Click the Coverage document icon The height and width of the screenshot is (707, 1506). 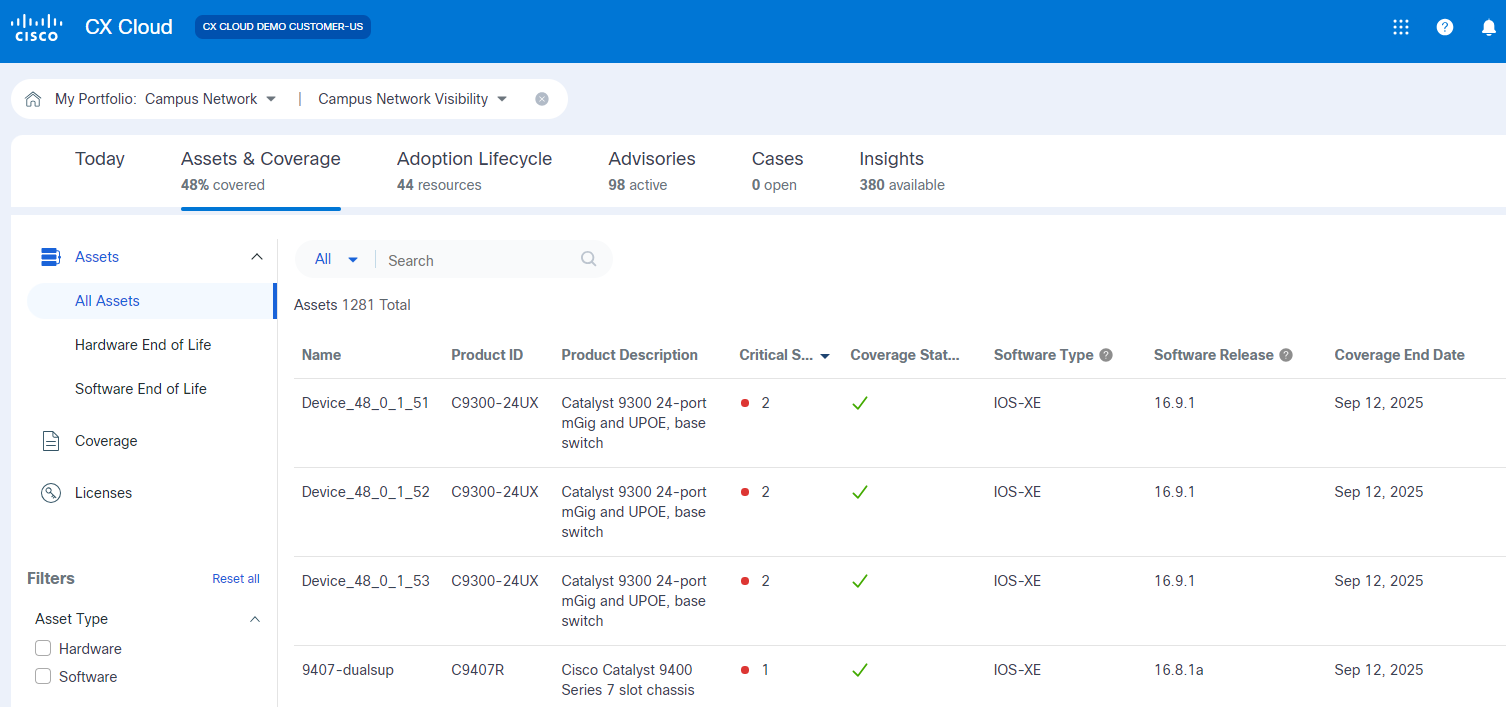tap(51, 441)
